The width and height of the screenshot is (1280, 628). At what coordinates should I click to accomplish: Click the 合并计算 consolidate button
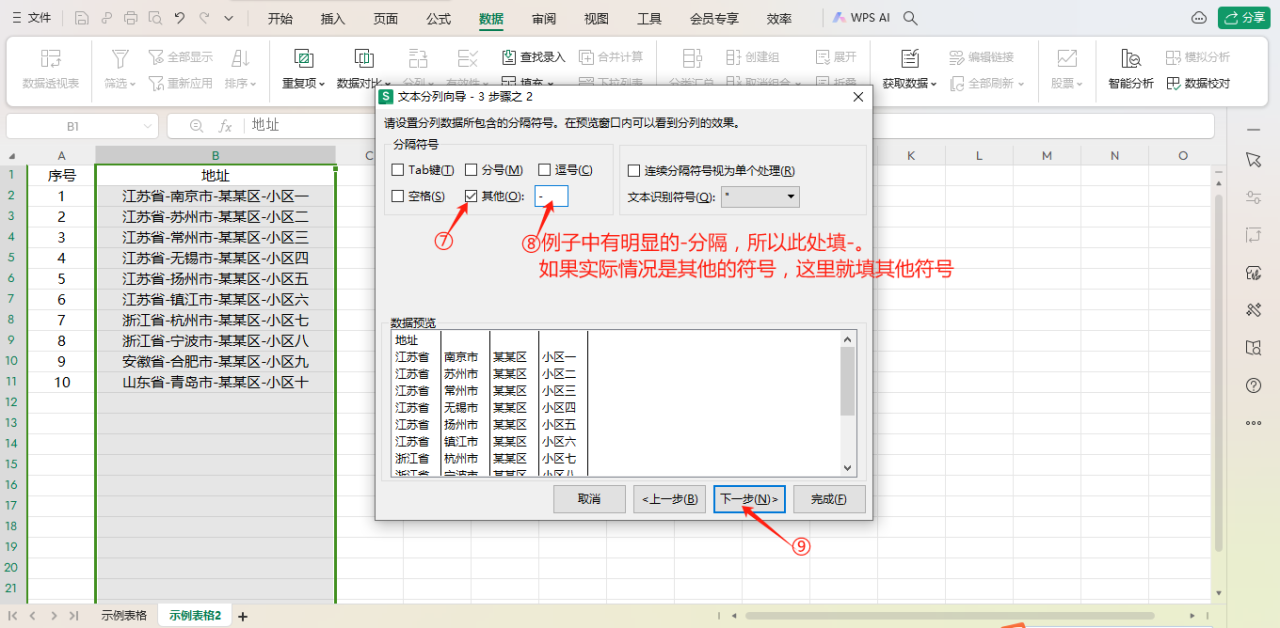tap(610, 57)
